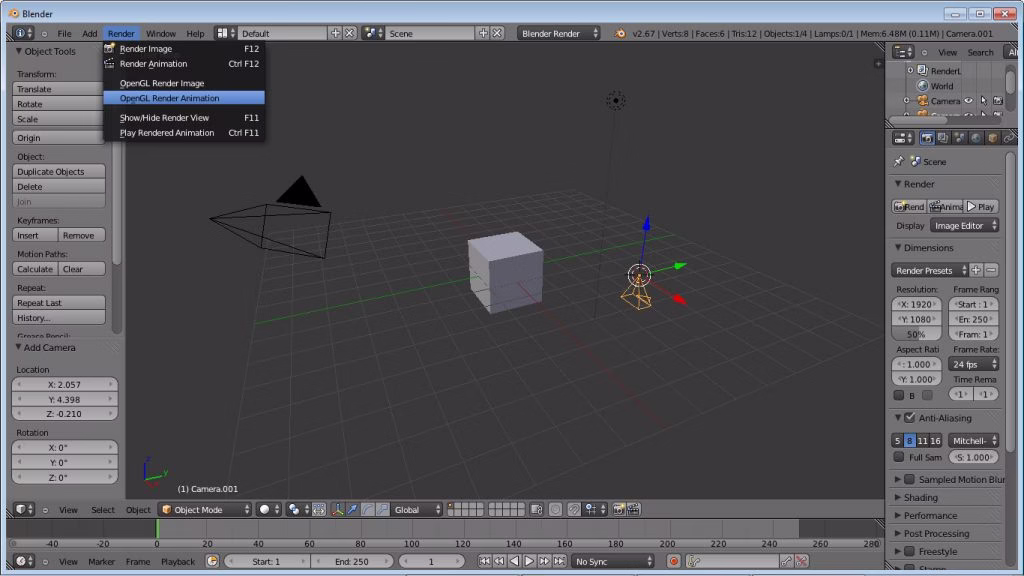Enable the Freestyle checkbox
The width and height of the screenshot is (1024, 576).
909,551
